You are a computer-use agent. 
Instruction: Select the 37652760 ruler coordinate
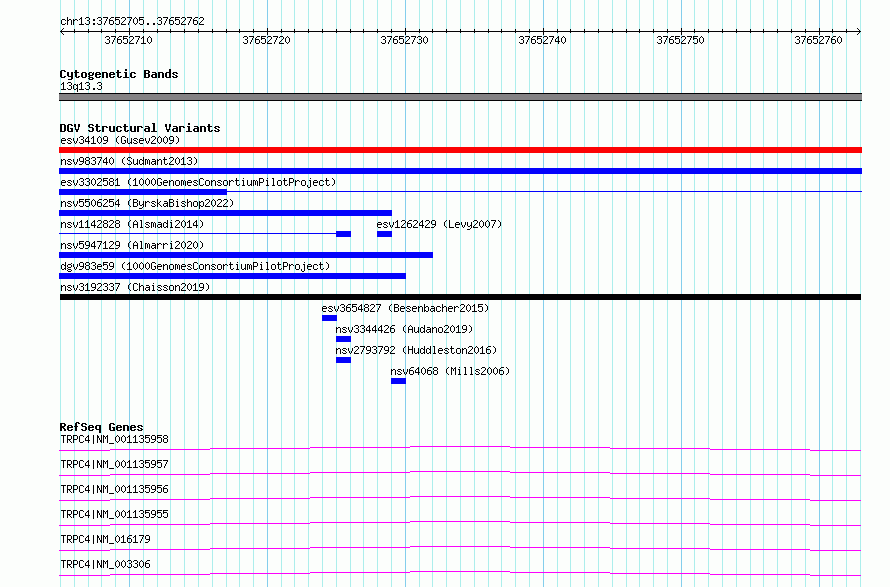point(818,40)
